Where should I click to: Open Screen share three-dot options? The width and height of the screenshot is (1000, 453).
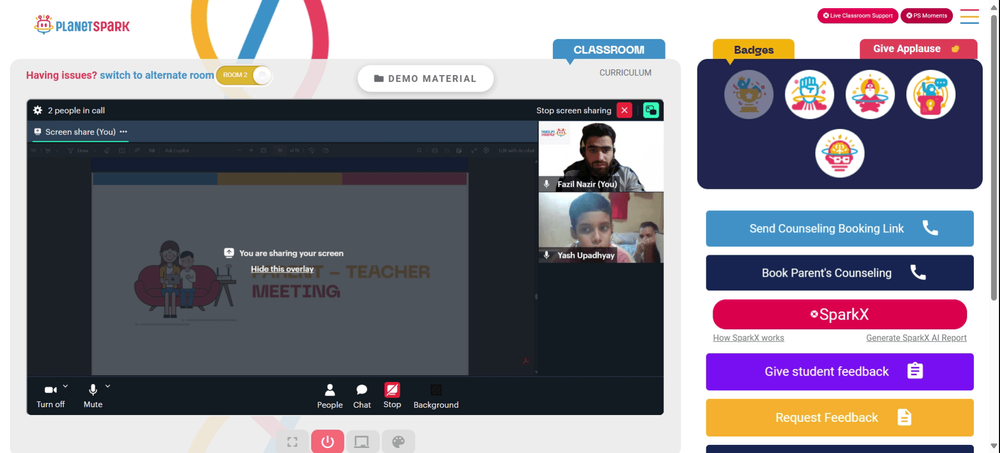tap(123, 131)
